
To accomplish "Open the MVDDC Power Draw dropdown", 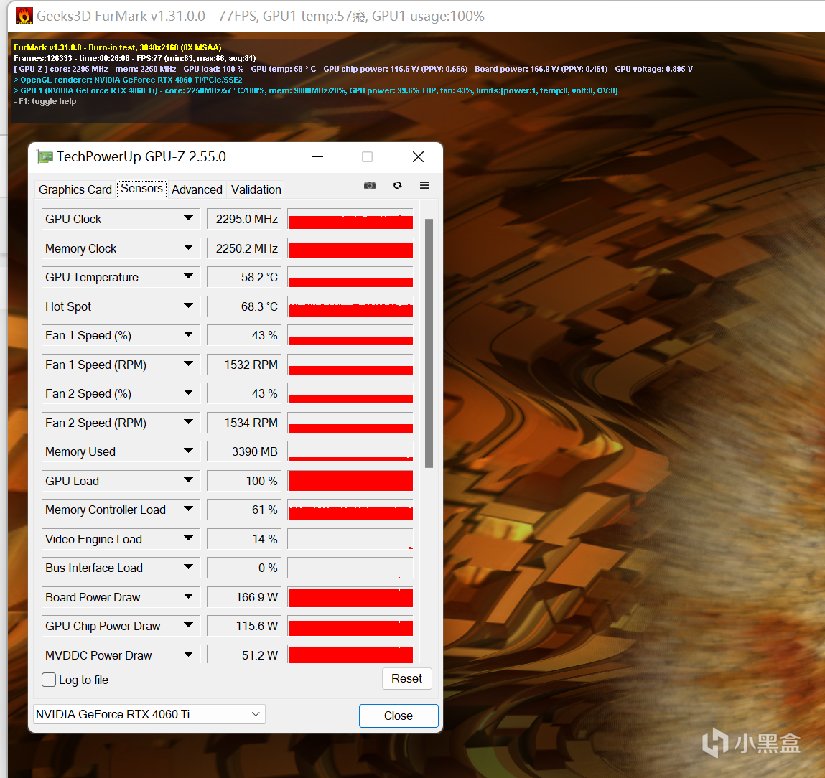I will (x=188, y=655).
